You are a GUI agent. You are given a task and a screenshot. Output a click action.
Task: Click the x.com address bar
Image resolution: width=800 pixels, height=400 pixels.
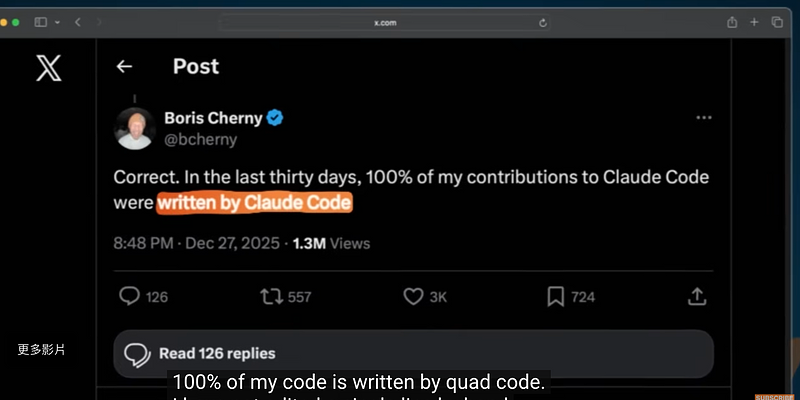click(x=386, y=22)
